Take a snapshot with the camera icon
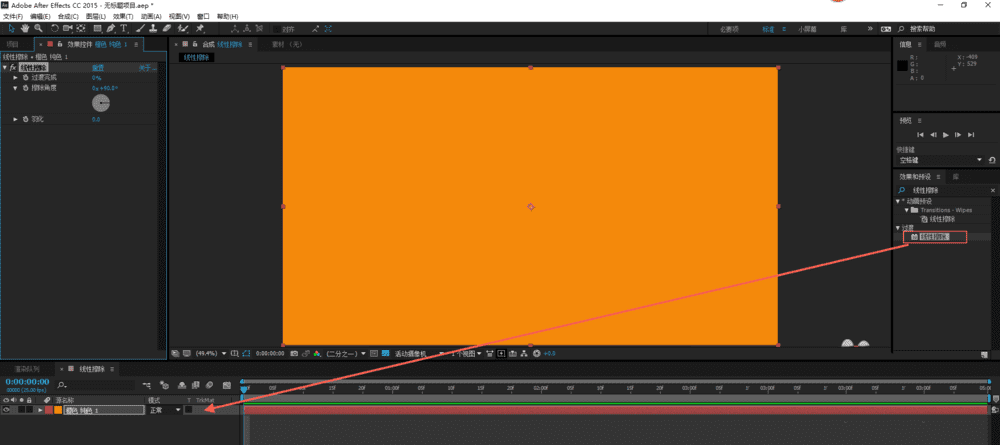1000x445 pixels. 294,353
